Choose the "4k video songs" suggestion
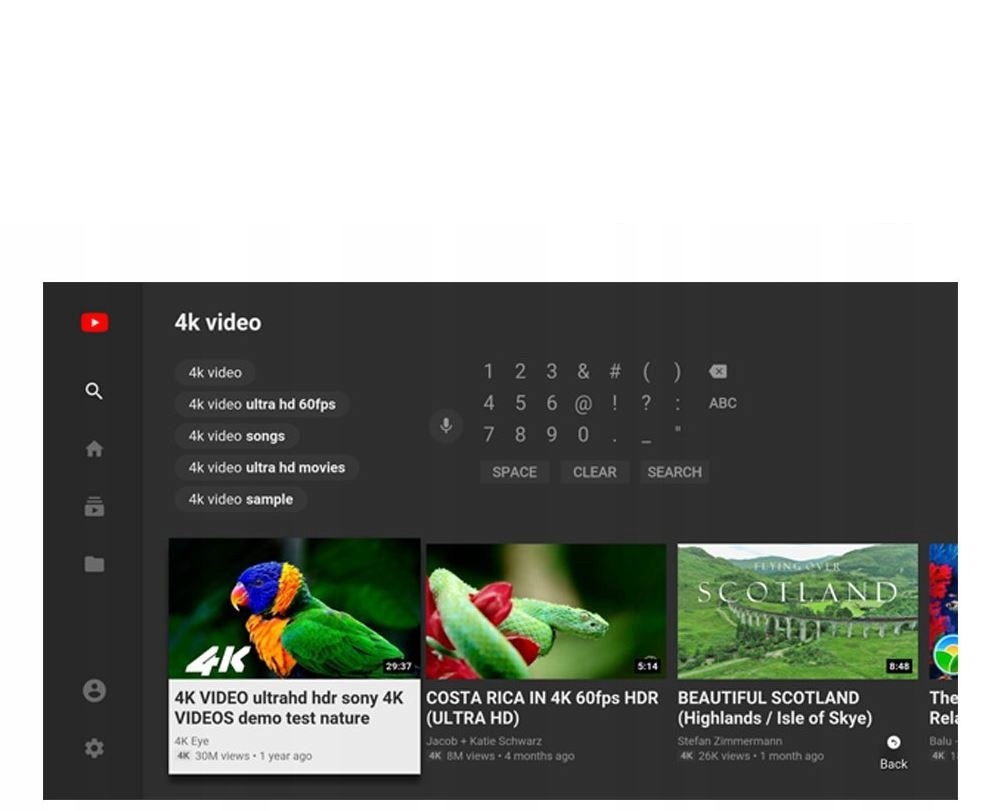Screen dimensions: 984x811 pos(237,436)
